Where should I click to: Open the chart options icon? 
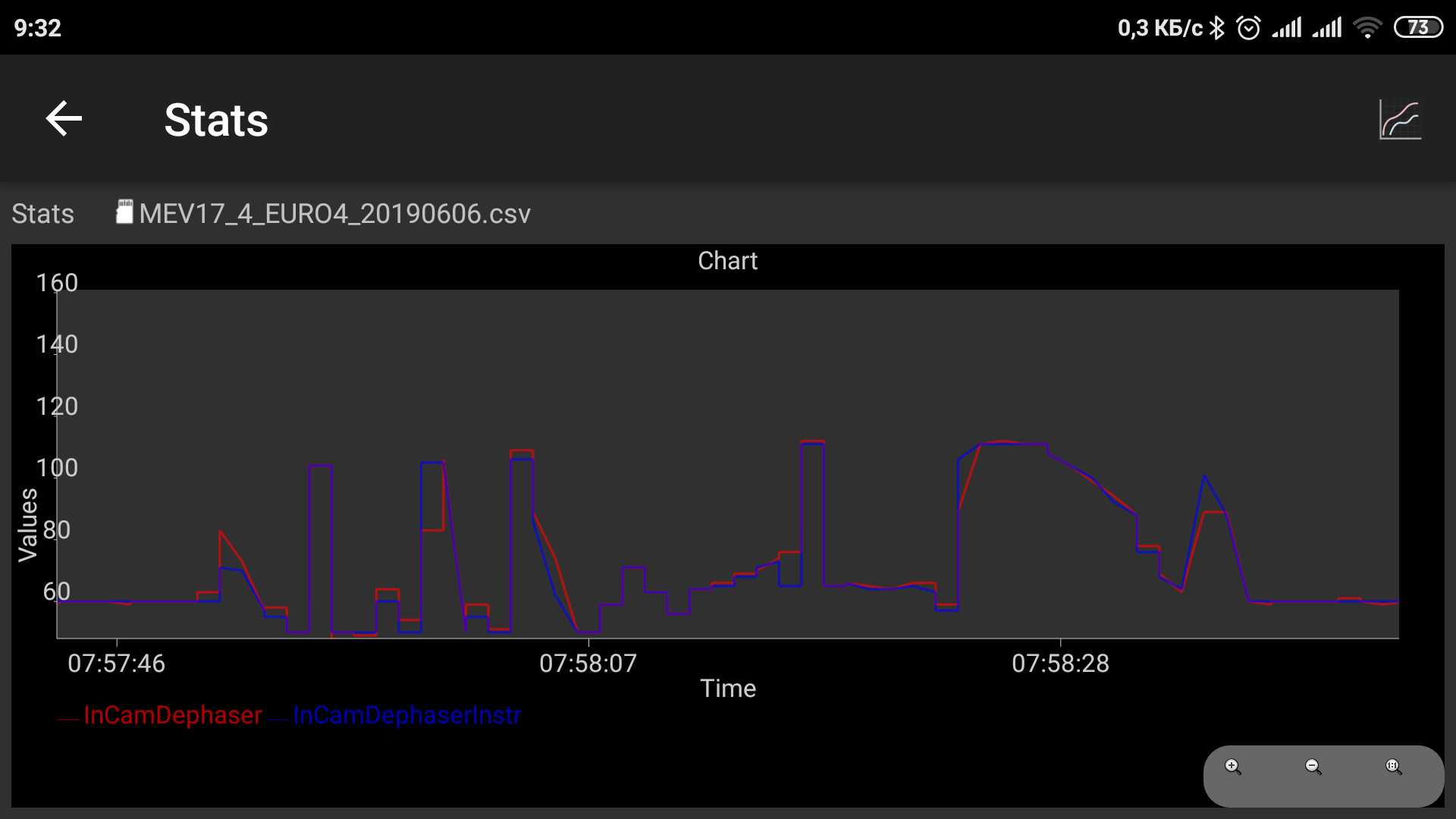(1400, 120)
